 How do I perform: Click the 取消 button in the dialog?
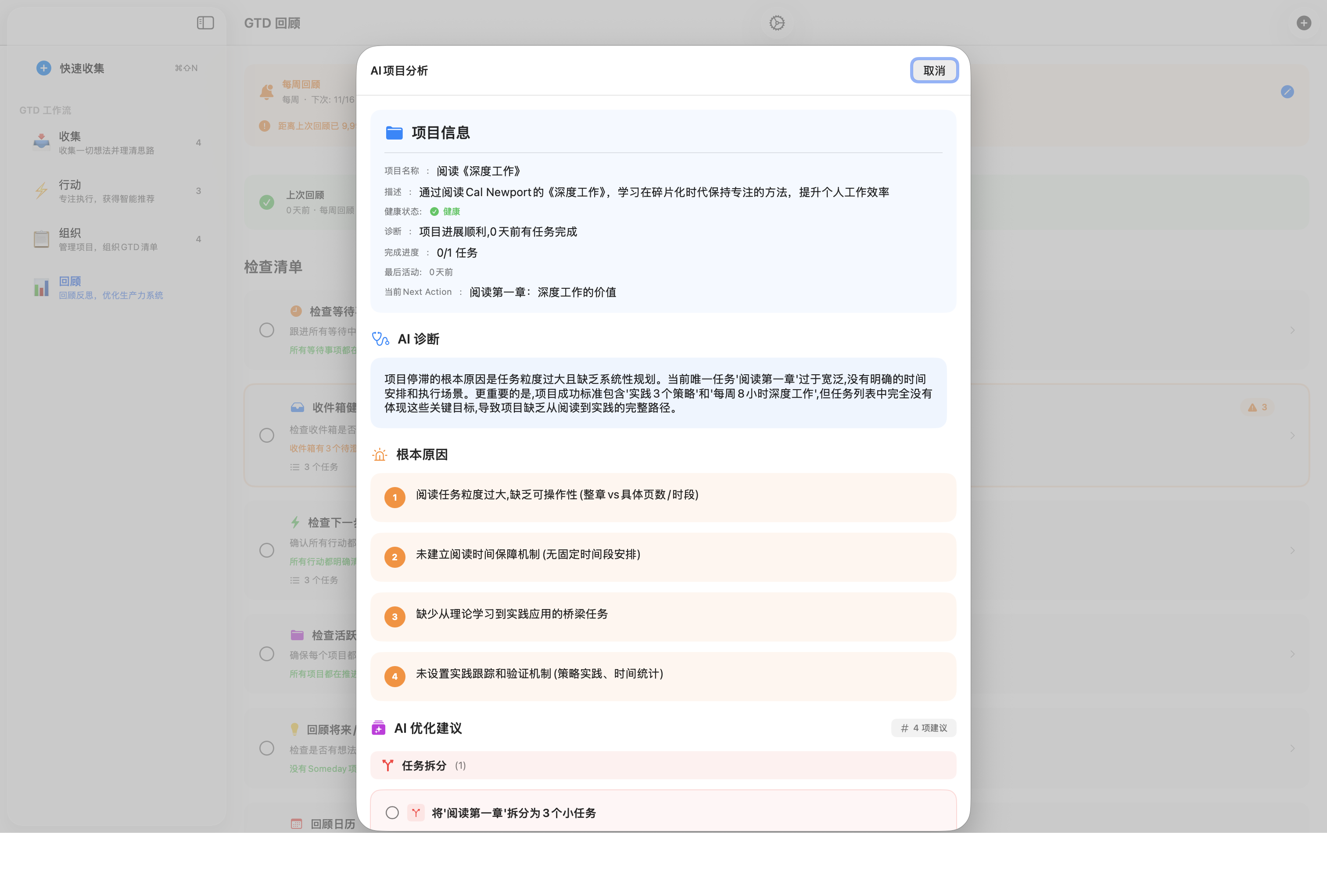click(934, 70)
